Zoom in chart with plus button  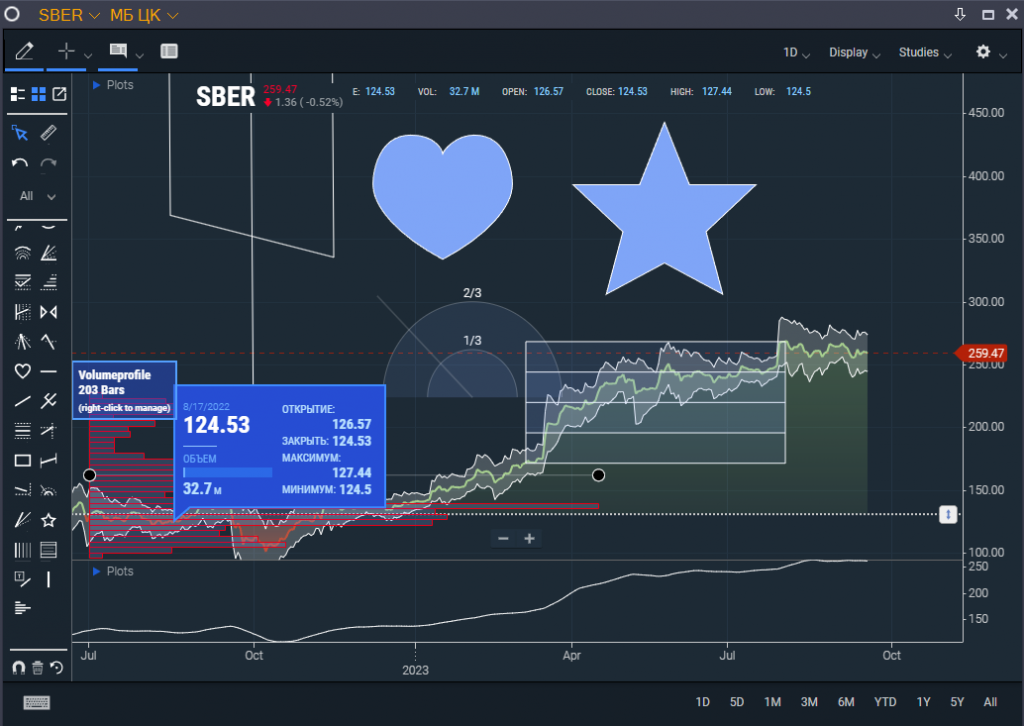530,539
